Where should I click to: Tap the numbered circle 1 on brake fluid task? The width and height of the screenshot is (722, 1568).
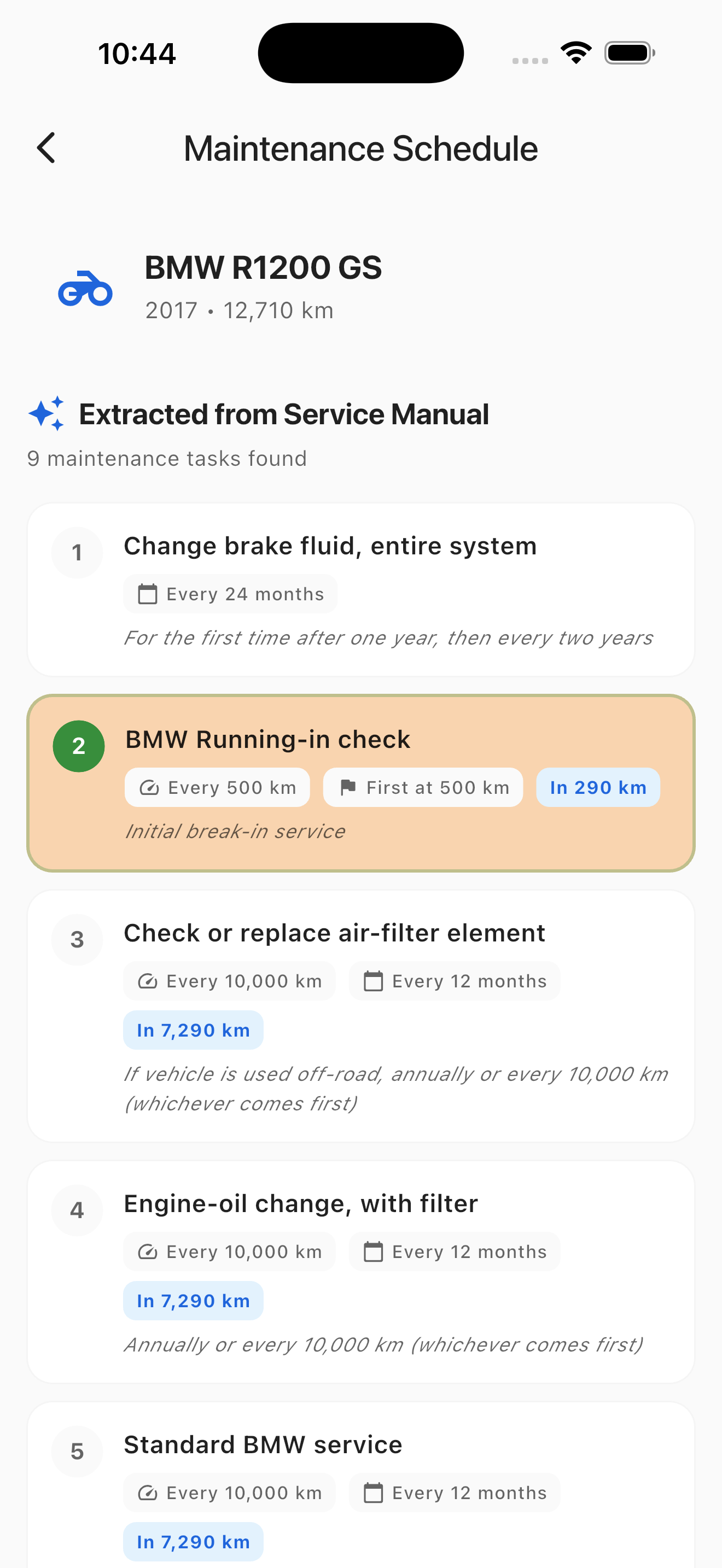(77, 552)
